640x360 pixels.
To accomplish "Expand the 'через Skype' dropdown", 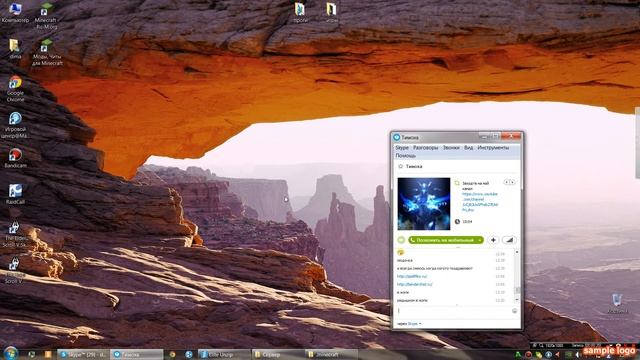I will (x=409, y=324).
